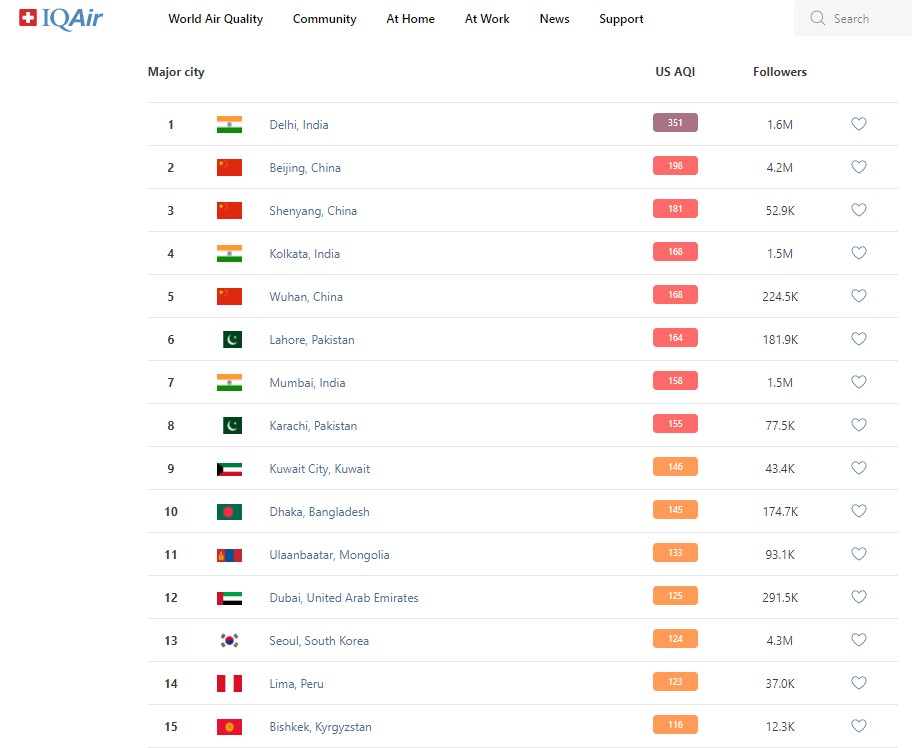Click Delhi's 351 AQI color badge
The width and height of the screenshot is (912, 748).
675,123
